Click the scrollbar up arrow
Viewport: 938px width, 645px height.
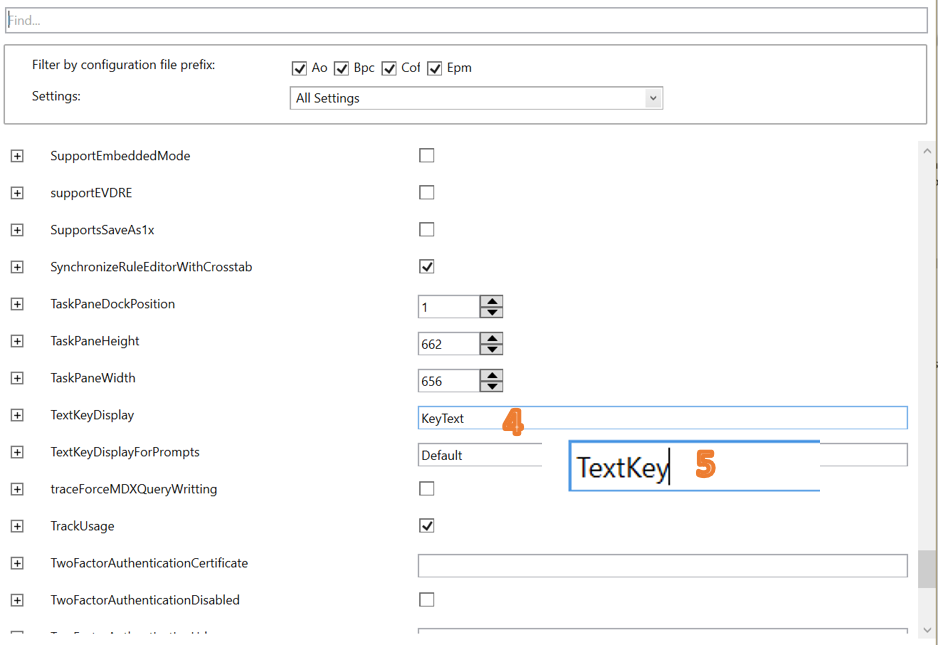[927, 151]
